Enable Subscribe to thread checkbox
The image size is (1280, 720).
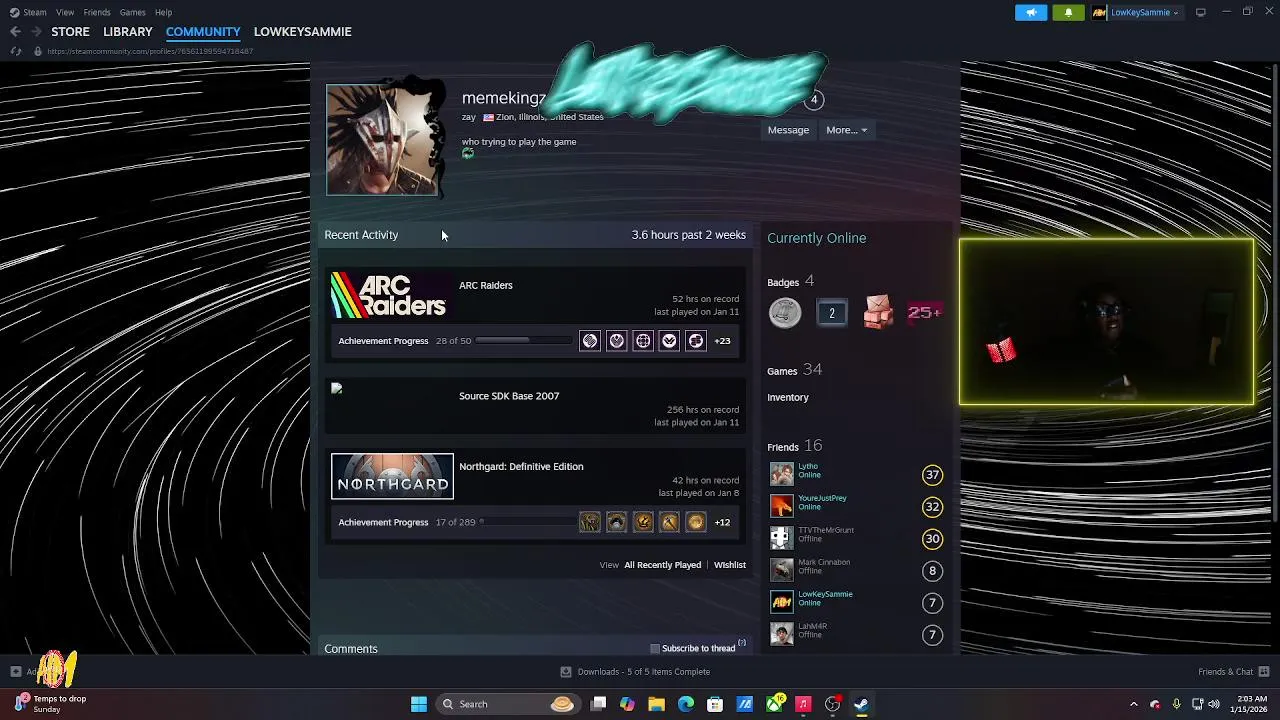[x=655, y=649]
